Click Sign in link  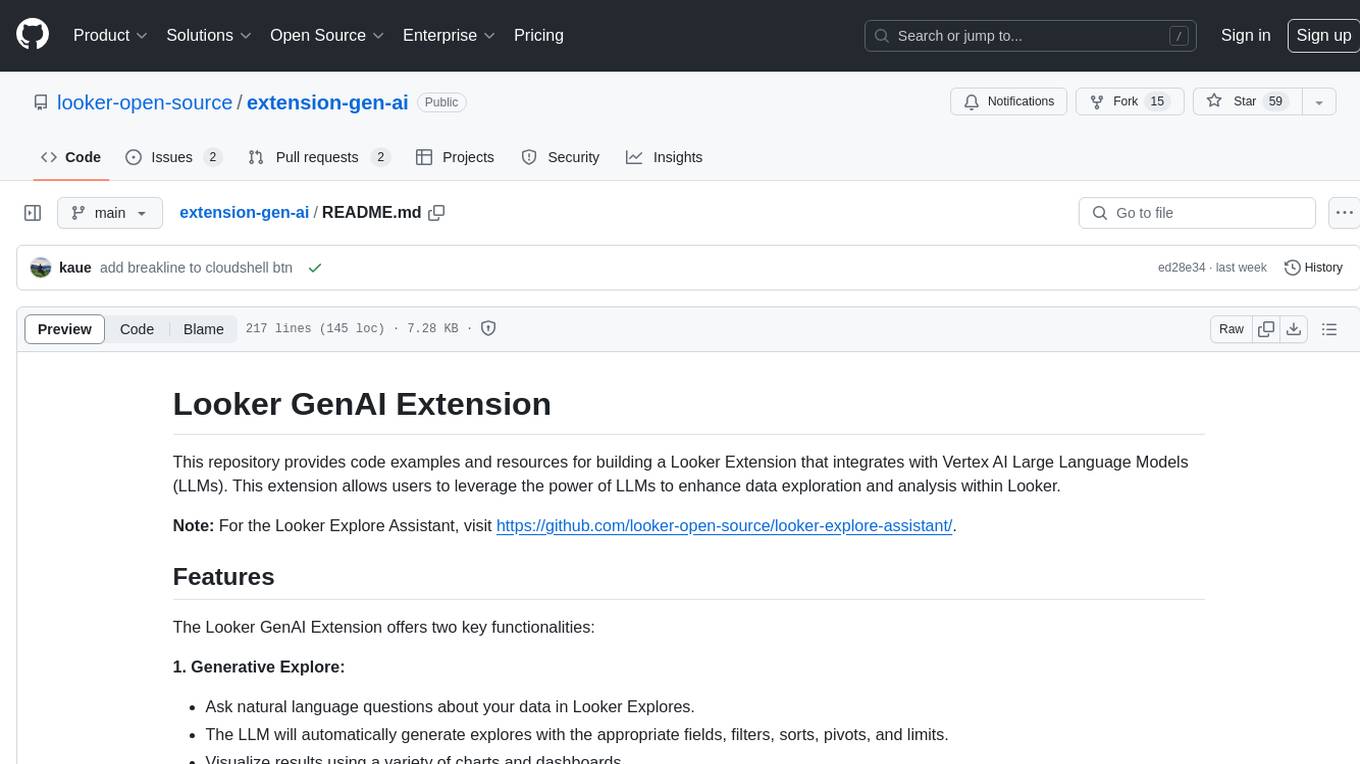click(1246, 35)
